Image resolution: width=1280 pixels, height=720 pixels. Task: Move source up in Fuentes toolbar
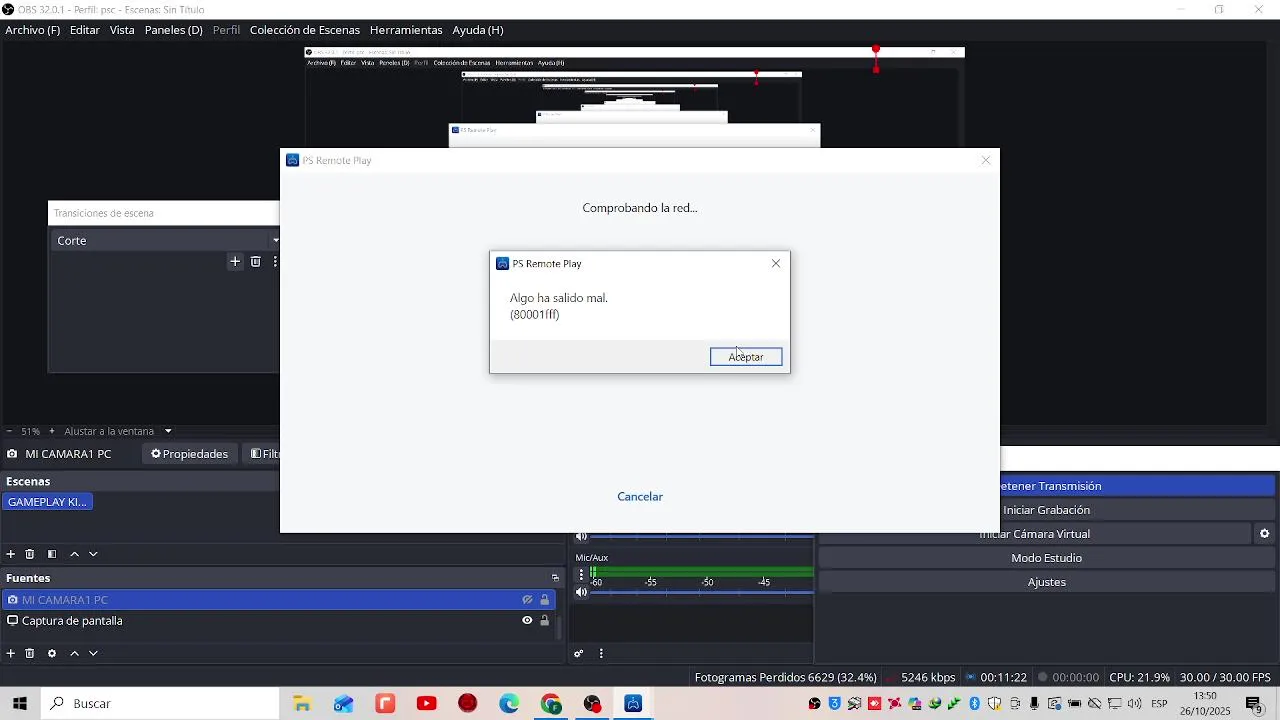[74, 653]
